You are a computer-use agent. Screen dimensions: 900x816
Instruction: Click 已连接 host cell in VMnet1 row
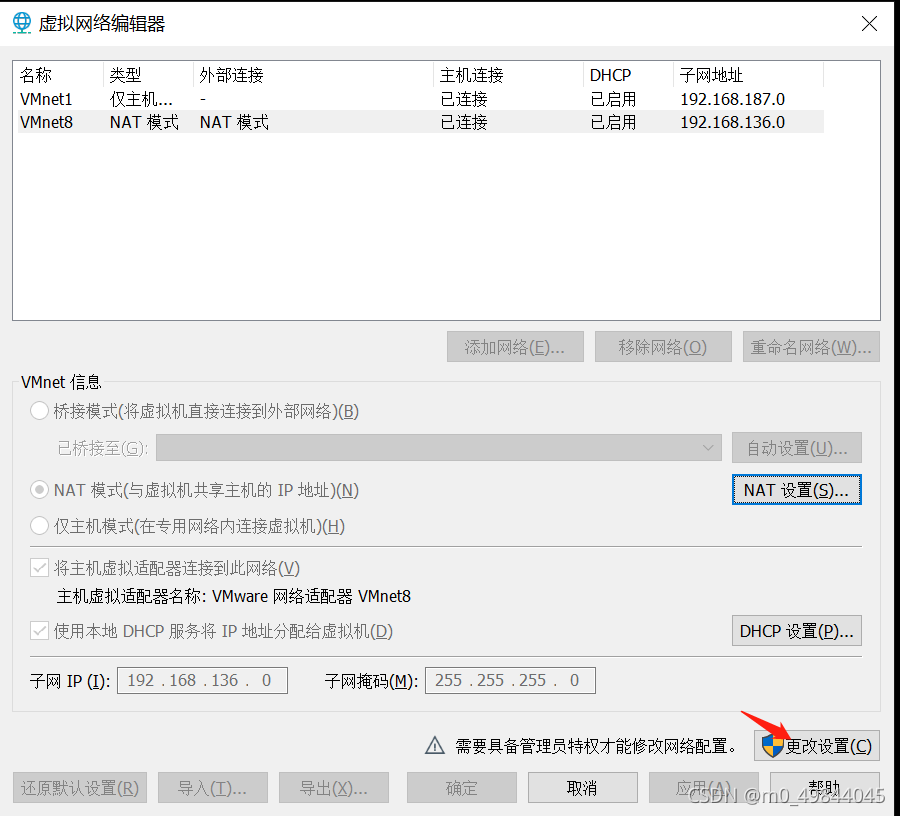tap(464, 99)
